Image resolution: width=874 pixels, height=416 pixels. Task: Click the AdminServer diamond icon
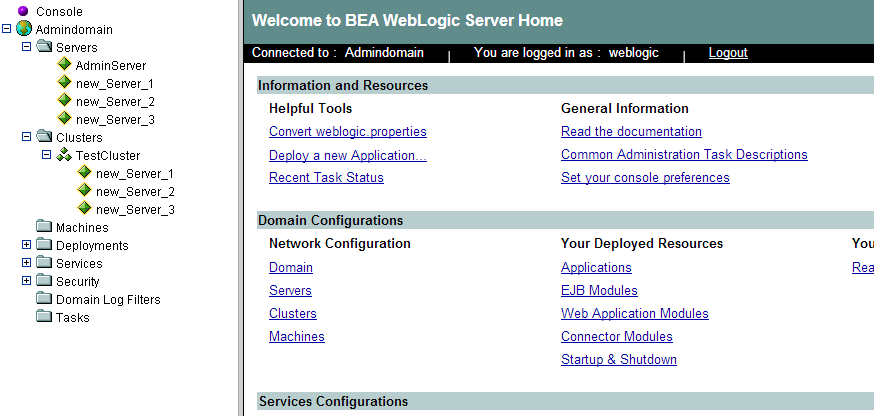[x=64, y=65]
